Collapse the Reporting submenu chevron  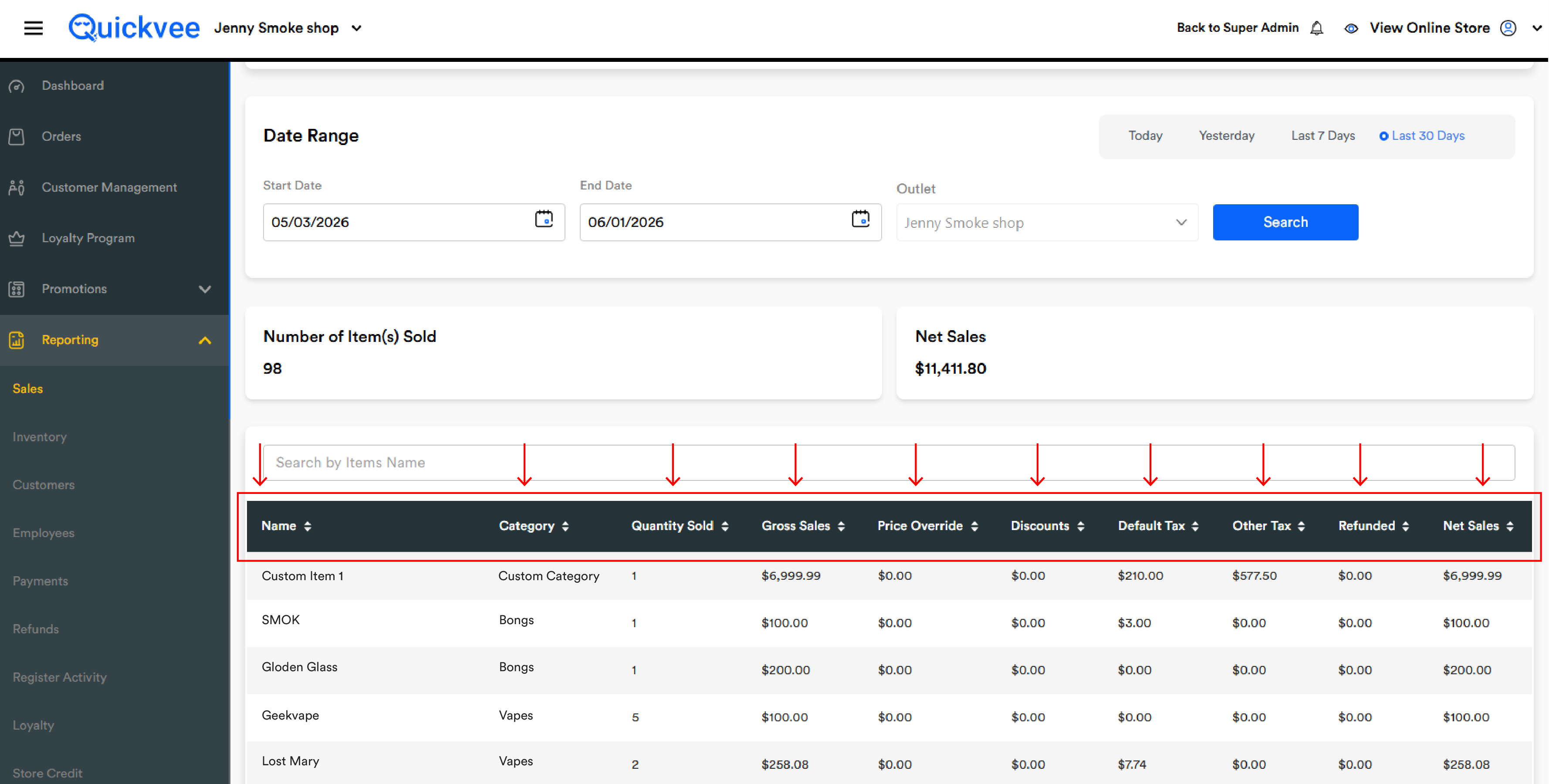coord(205,340)
